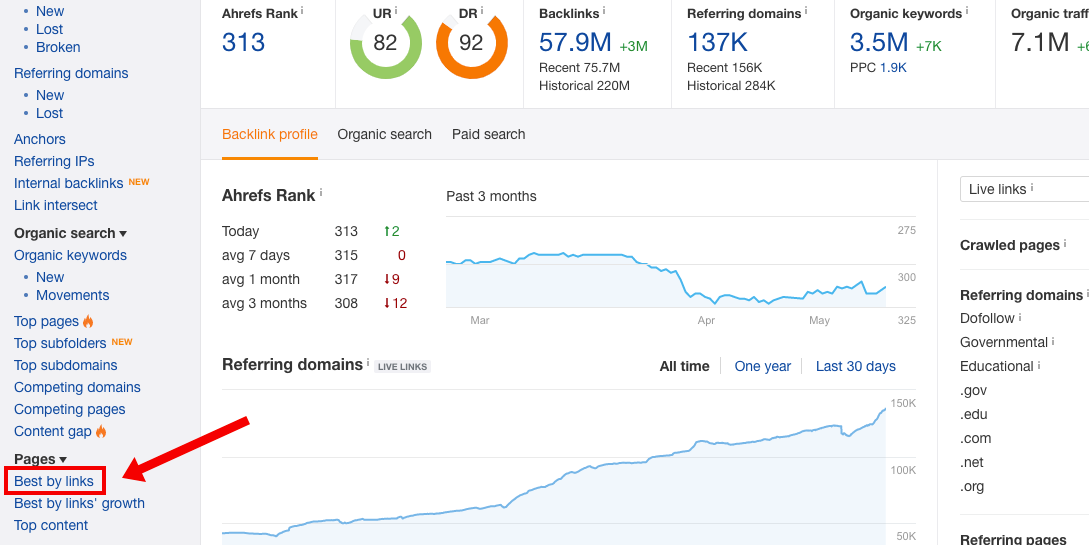Screen dimensions: 1089x545
Task: Click the LIVE LINKS badge
Action: point(403,367)
